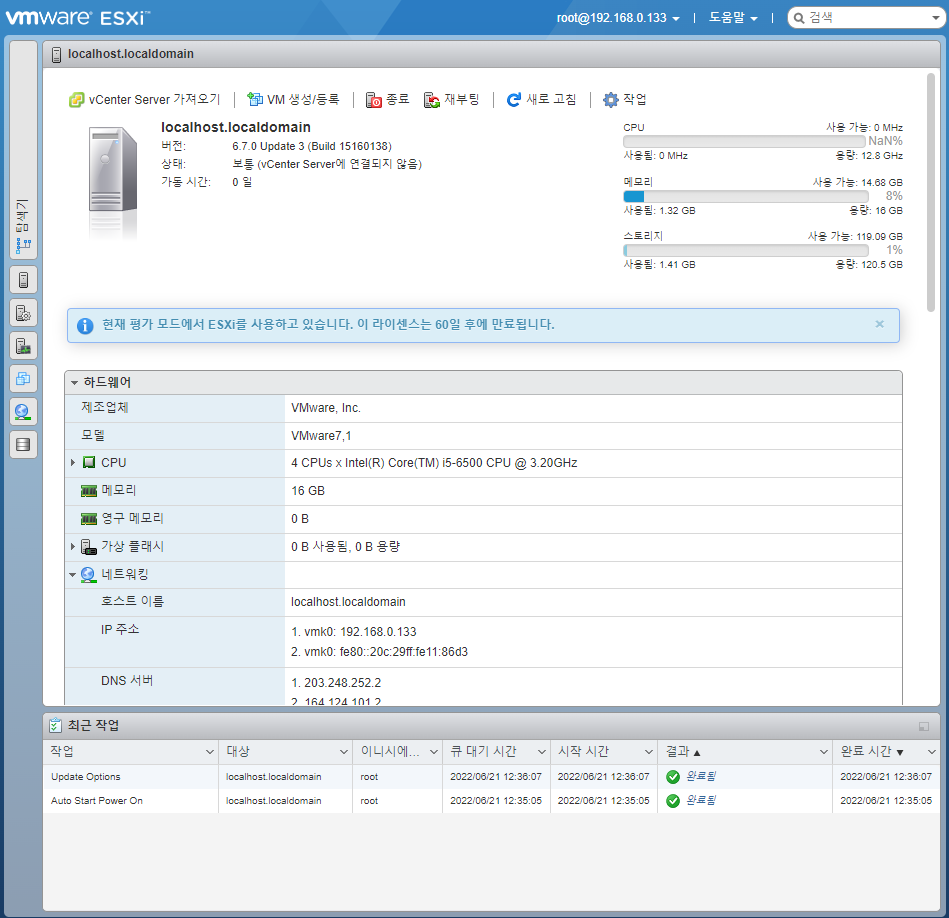Click into the 검색 search field
Screen dimensions: 949x918
click(865, 18)
